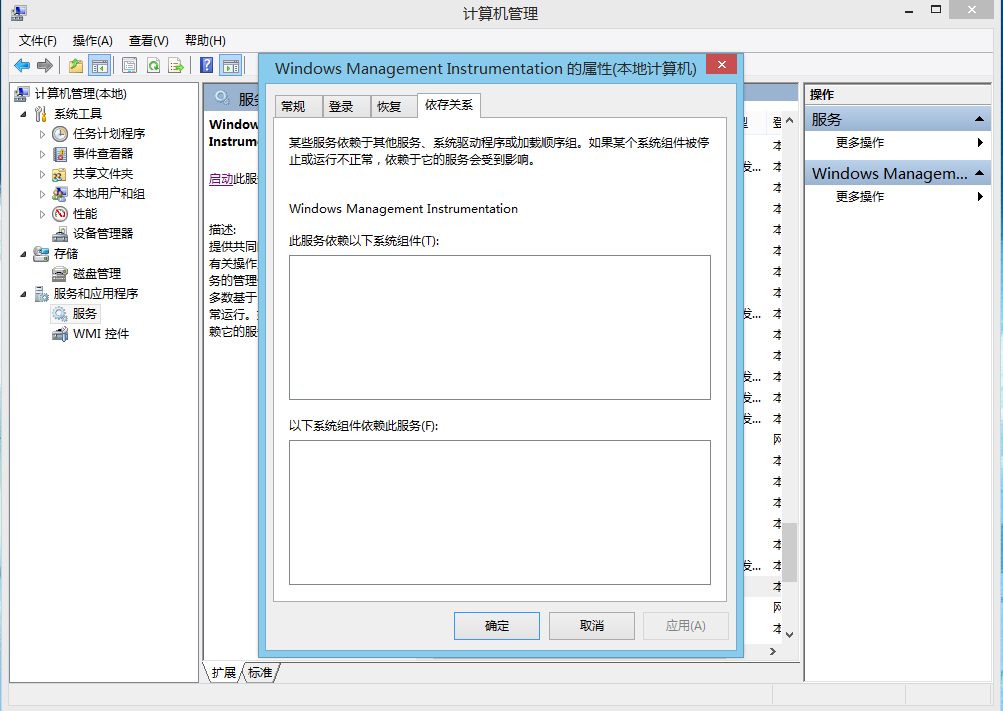
Task: Click the 计算机管理 title bar app icon
Action: coord(19,13)
